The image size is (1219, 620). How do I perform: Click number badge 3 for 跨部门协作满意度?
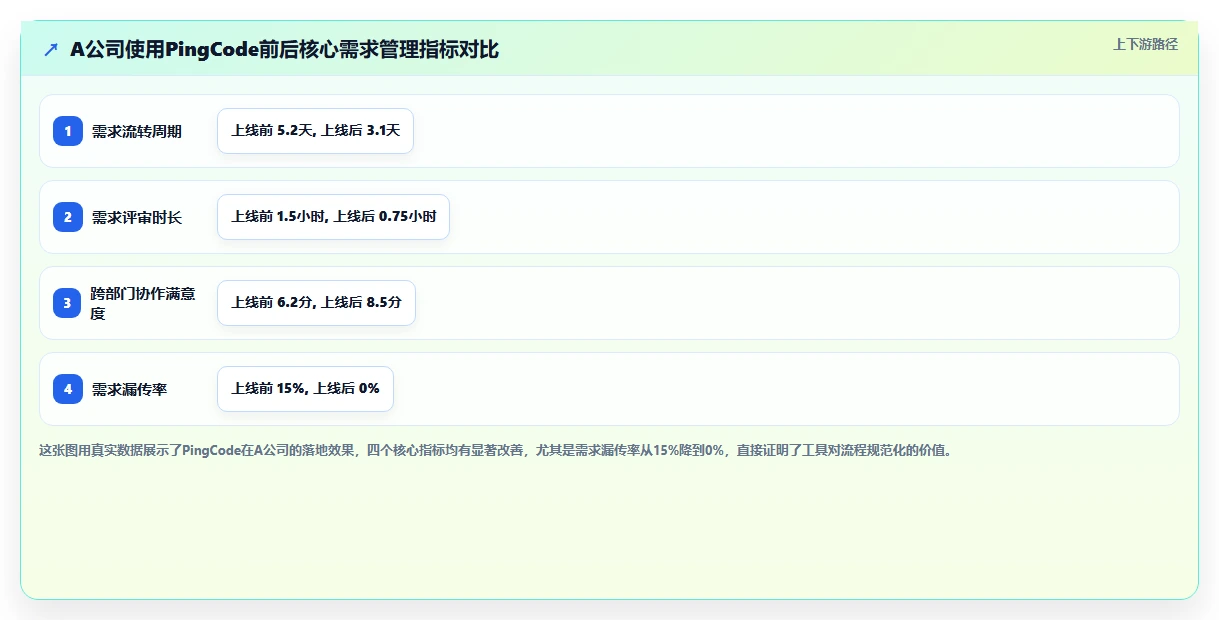(x=68, y=303)
